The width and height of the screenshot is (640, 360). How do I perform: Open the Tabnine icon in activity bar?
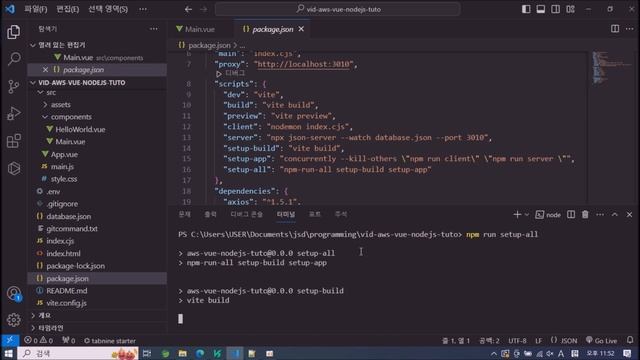13,168
